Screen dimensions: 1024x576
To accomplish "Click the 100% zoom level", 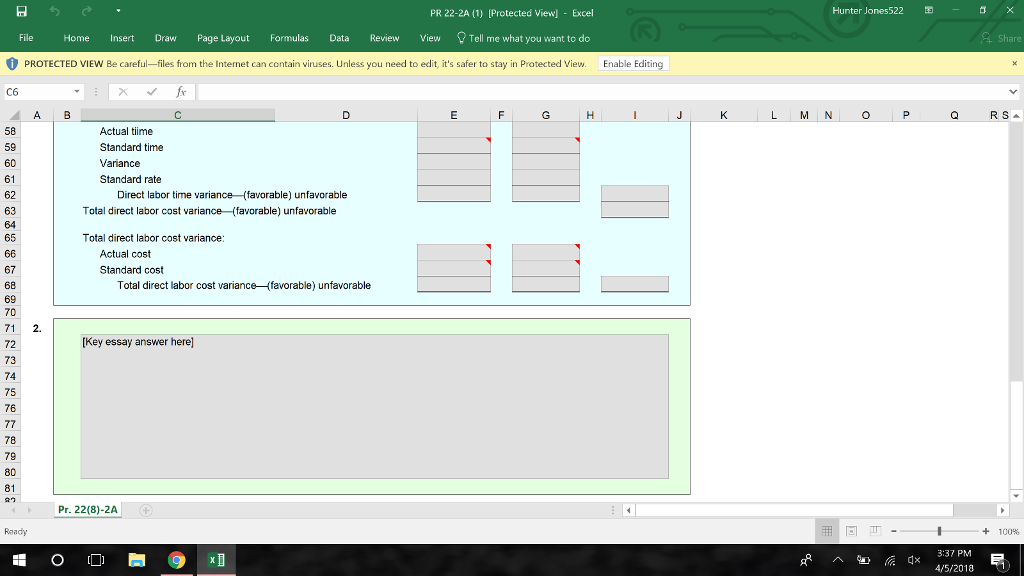I will point(1008,531).
